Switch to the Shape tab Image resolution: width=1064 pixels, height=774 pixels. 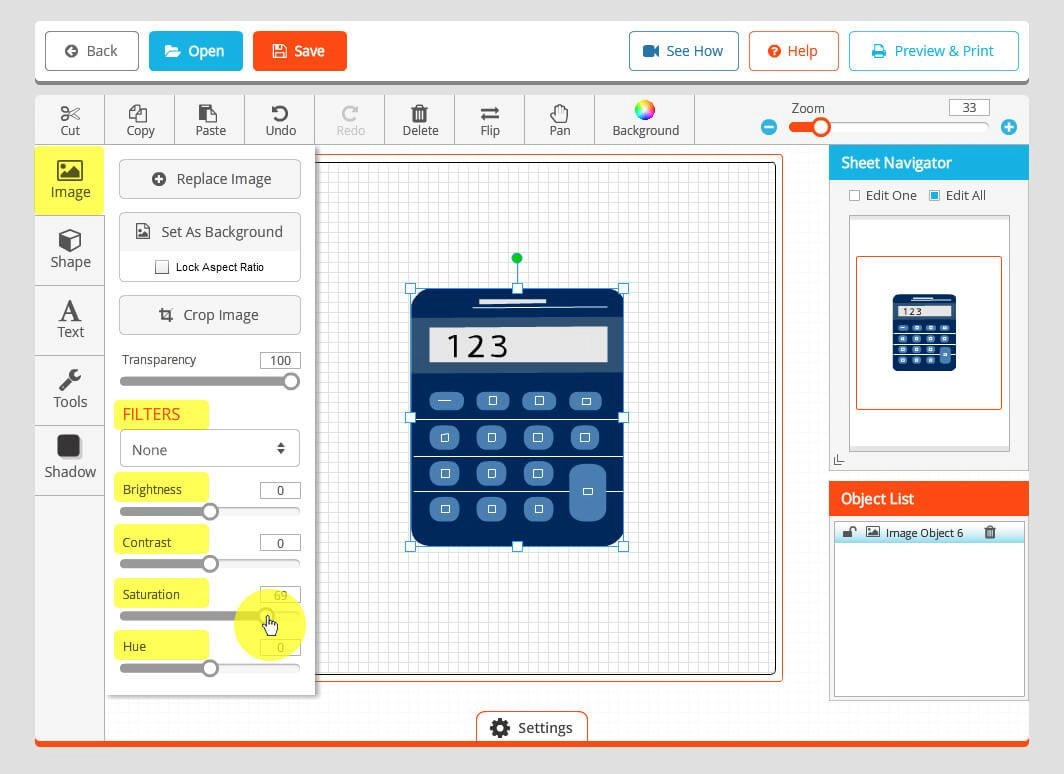point(70,250)
